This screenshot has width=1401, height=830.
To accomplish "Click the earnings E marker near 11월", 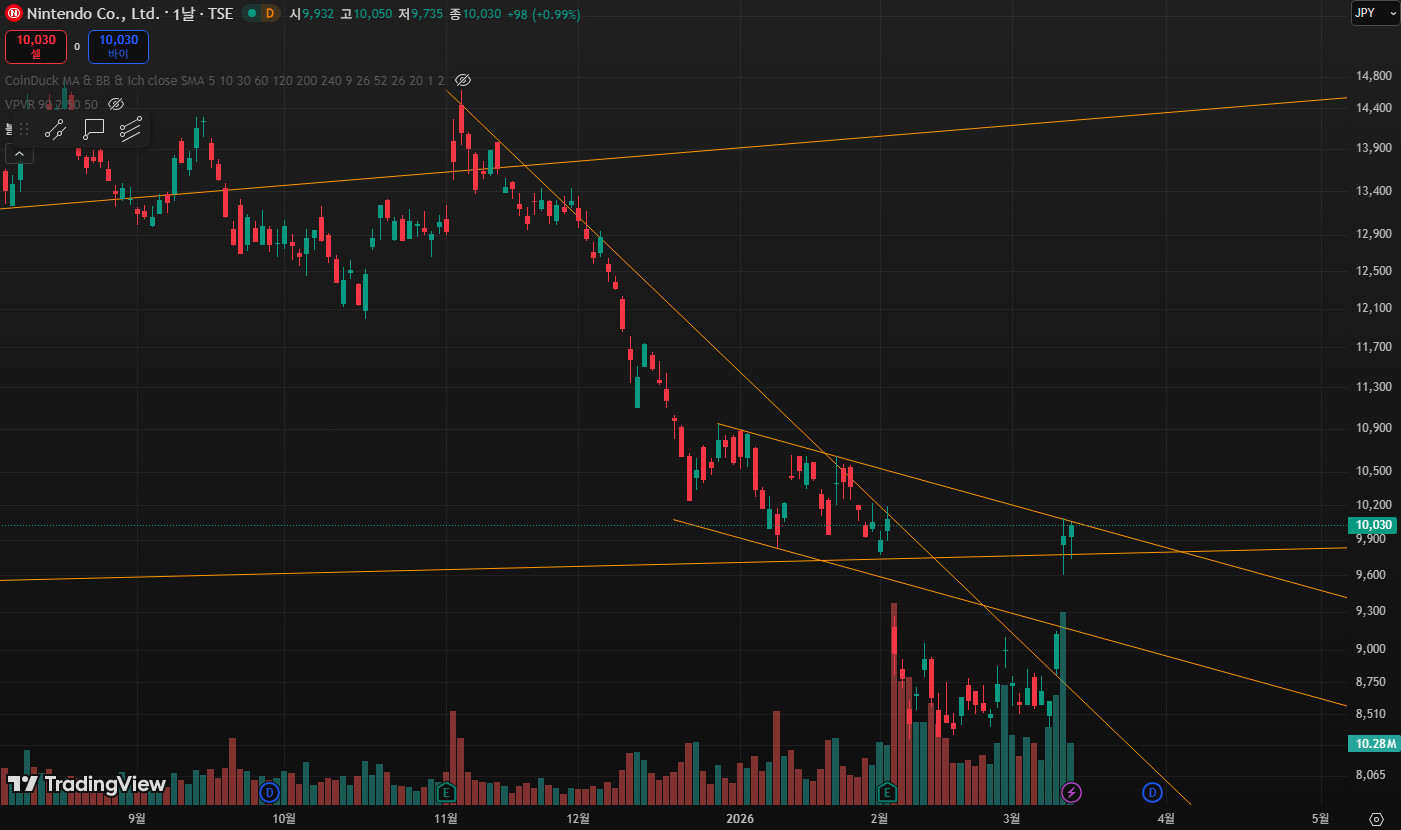I will point(446,793).
